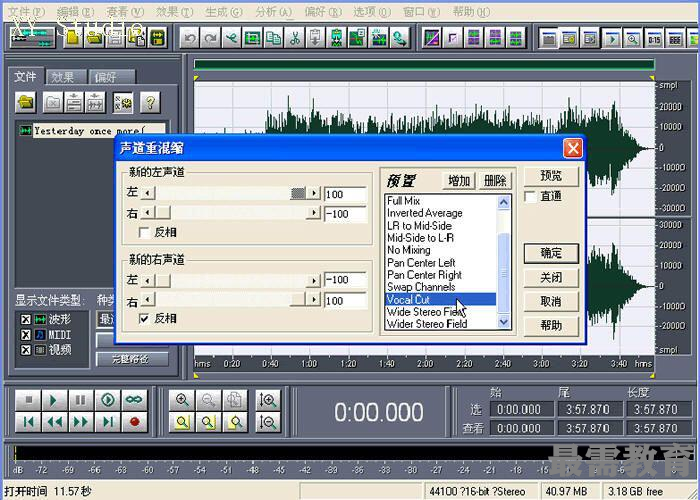The width and height of the screenshot is (700, 500).
Task: Open file with the folder icon in file panel
Action: [26, 103]
